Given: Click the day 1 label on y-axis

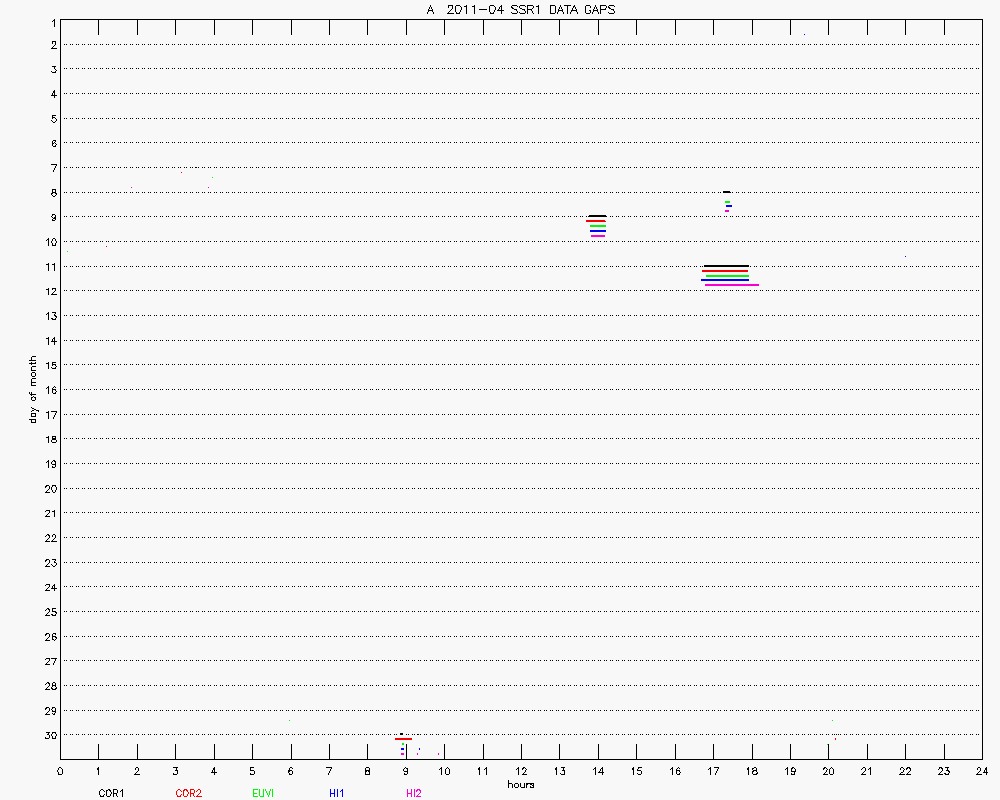Looking at the screenshot, I should [x=50, y=20].
